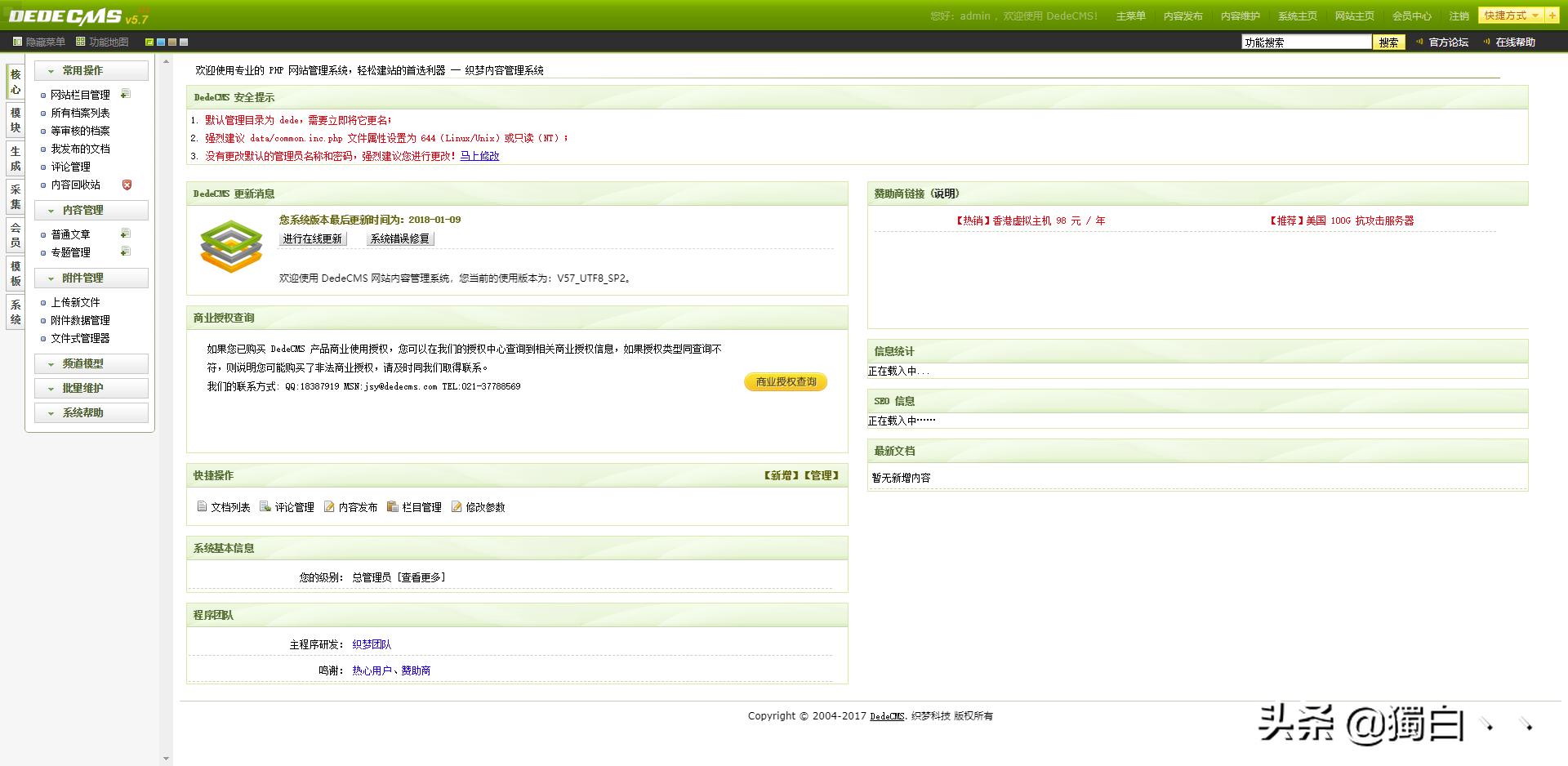Open 等审核的档案 in the side menu
Image resolution: width=1568 pixels, height=766 pixels.
click(x=80, y=131)
